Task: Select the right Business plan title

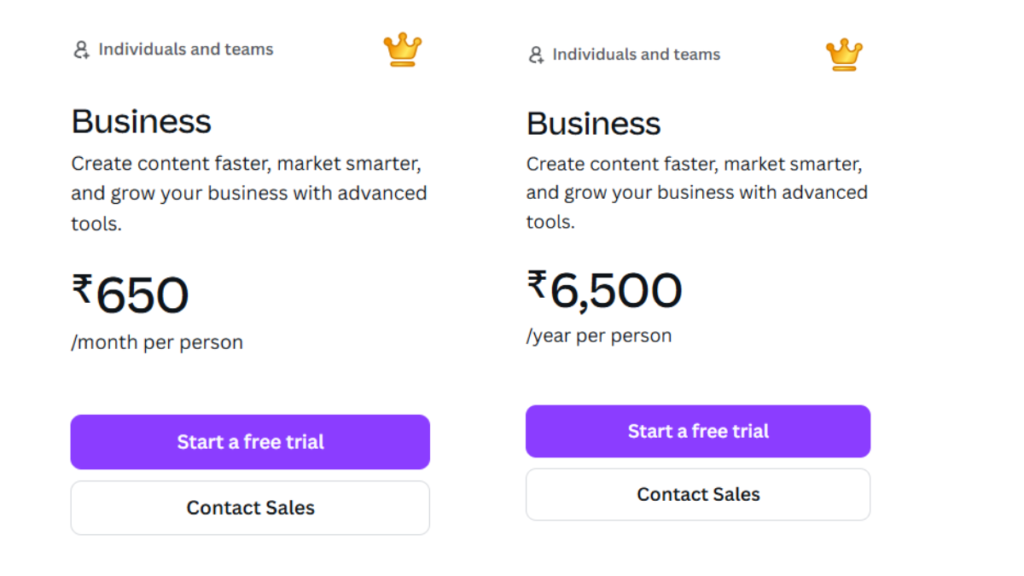Action: pyautogui.click(x=593, y=124)
